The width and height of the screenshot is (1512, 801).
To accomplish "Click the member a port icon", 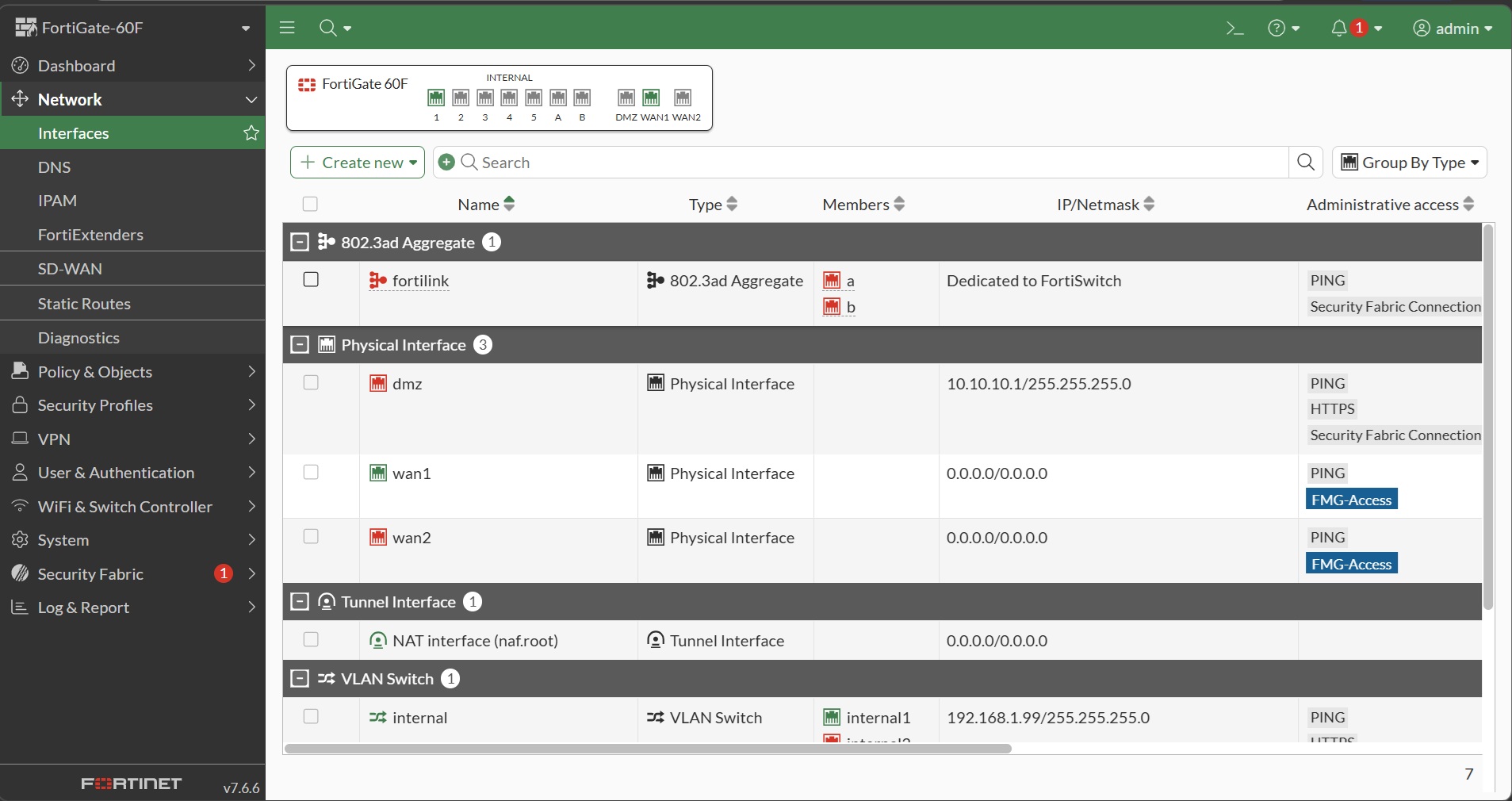I will point(832,281).
